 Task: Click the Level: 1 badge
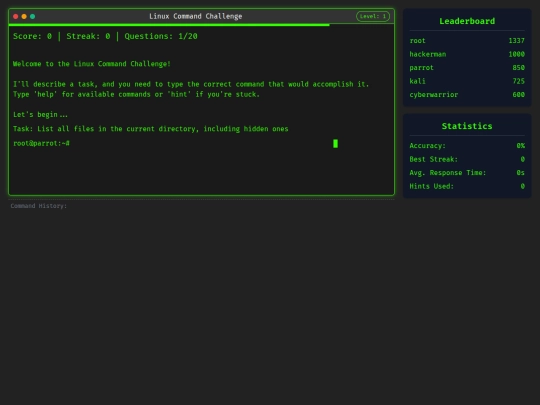point(373,16)
